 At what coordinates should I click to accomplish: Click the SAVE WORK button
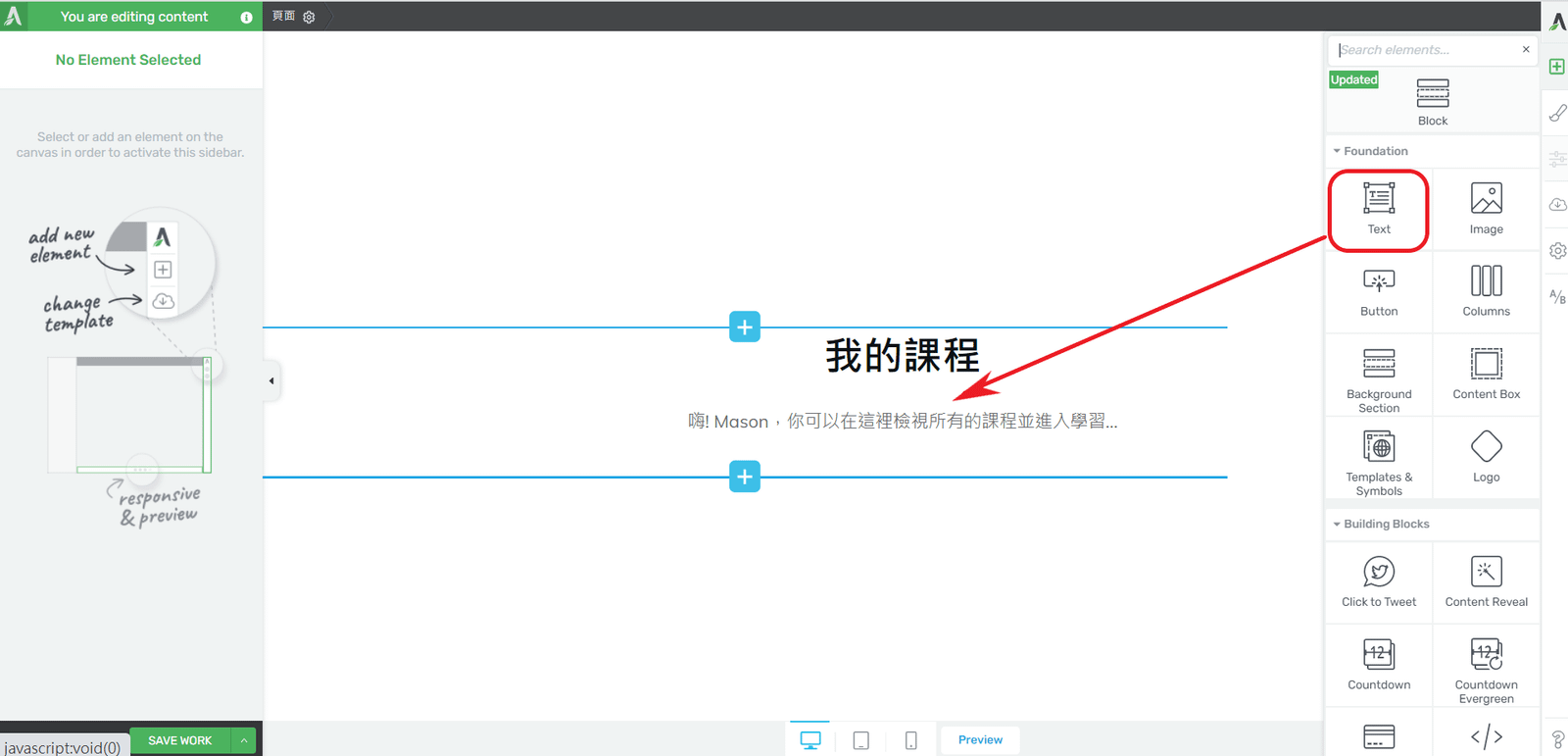180,740
